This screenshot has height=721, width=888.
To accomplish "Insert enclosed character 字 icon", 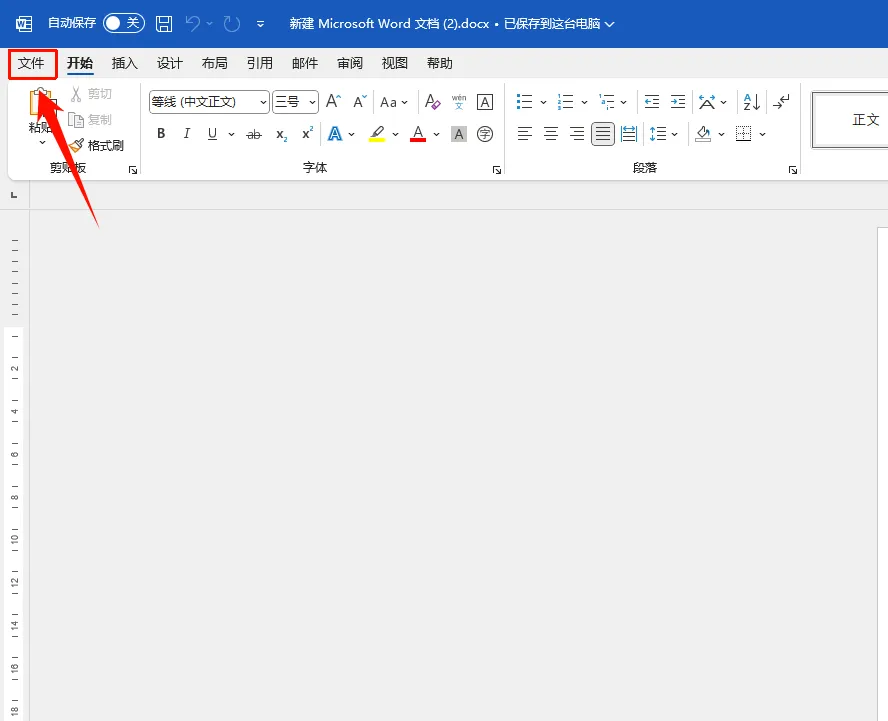I will click(485, 134).
